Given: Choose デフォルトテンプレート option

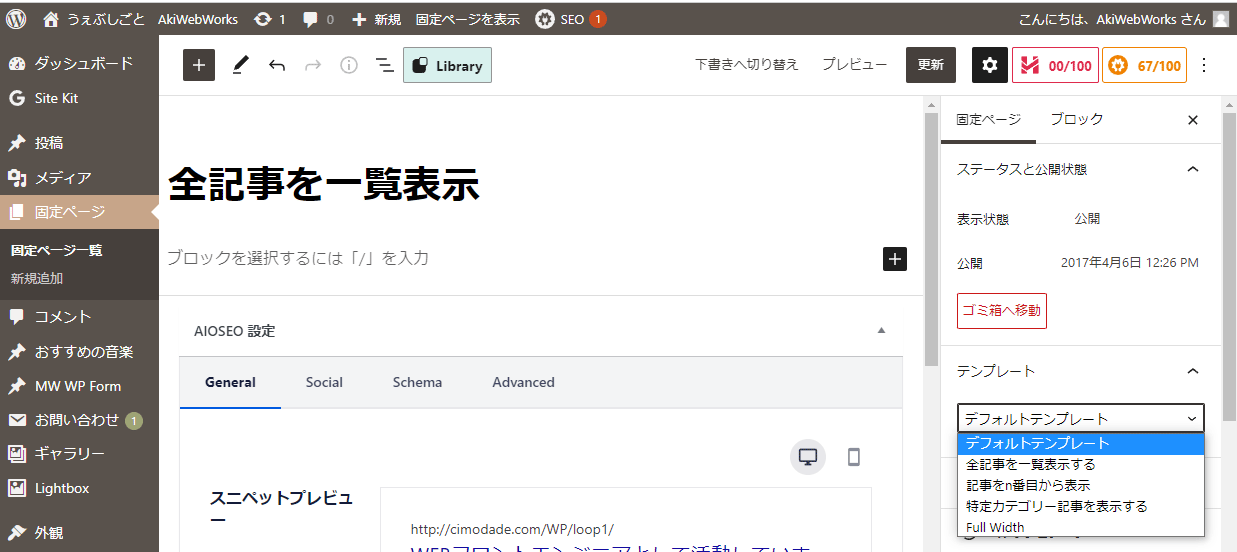Looking at the screenshot, I should (x=1080, y=443).
